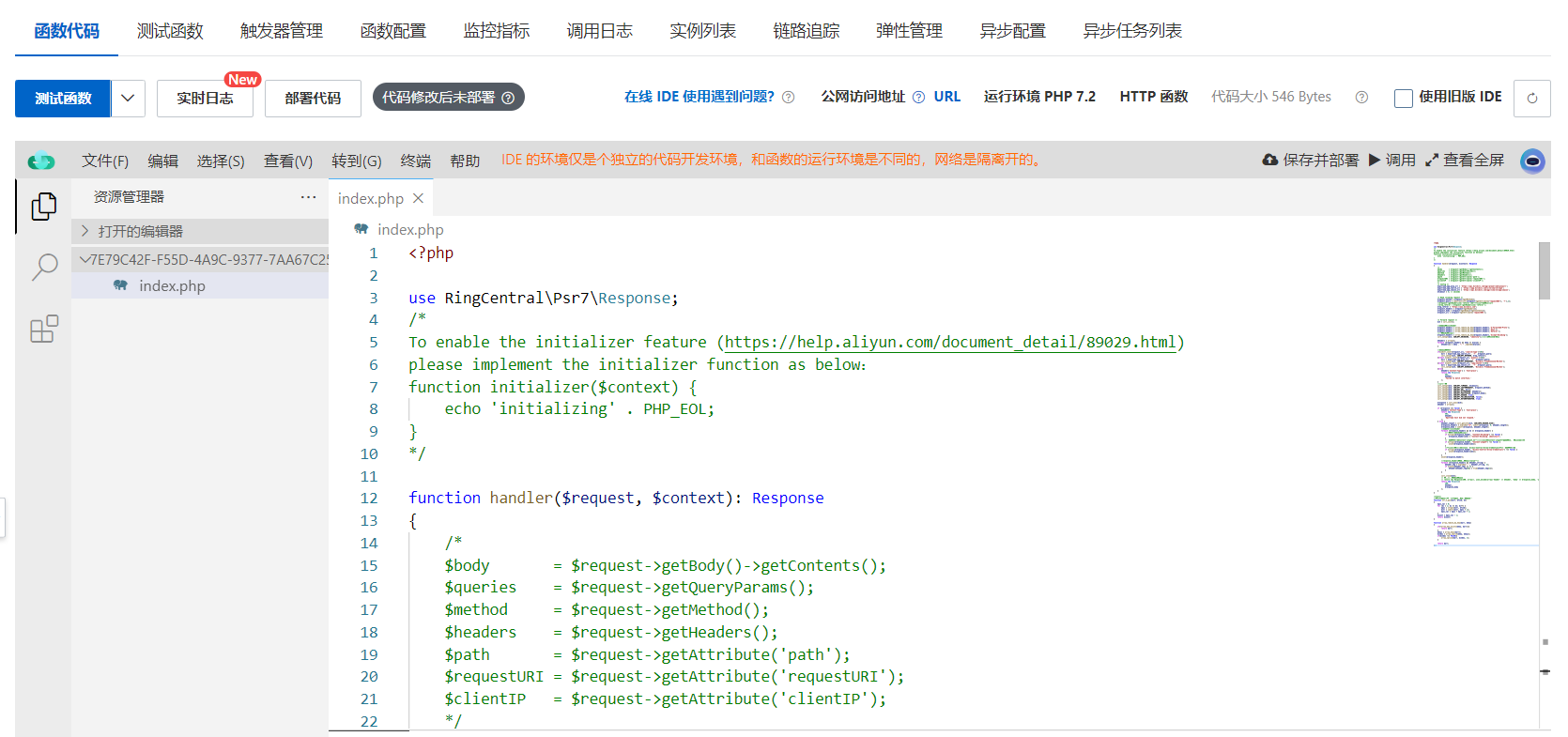
Task: Click the 运行环境 PHP 7.2 label
Action: (x=1039, y=97)
